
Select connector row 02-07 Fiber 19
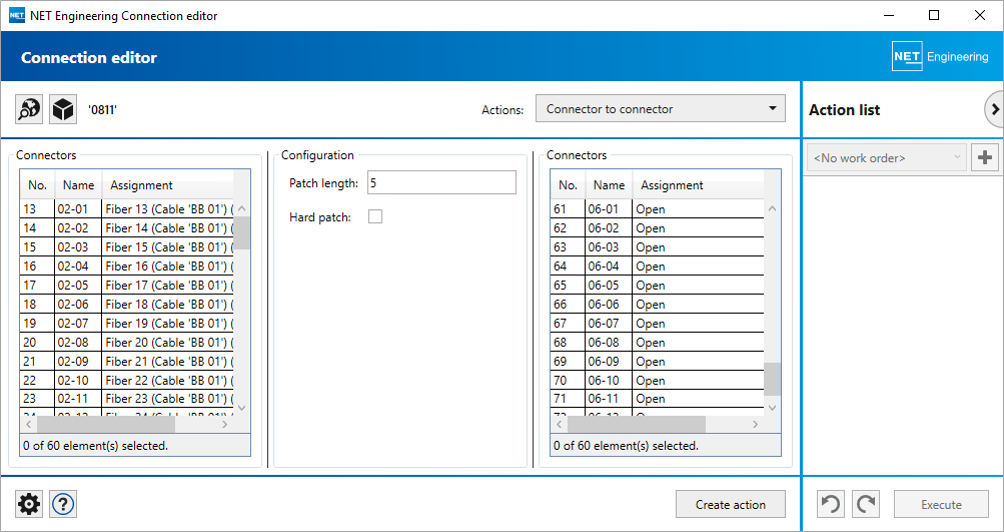[x=127, y=323]
